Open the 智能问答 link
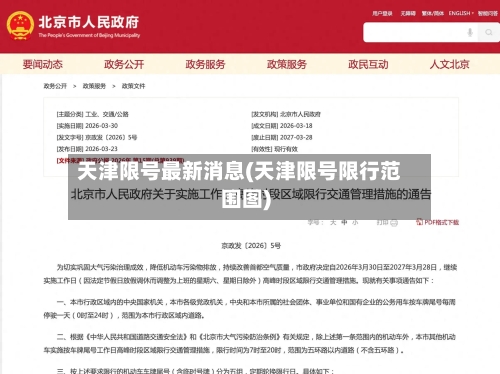500x374 pixels. [x=488, y=13]
